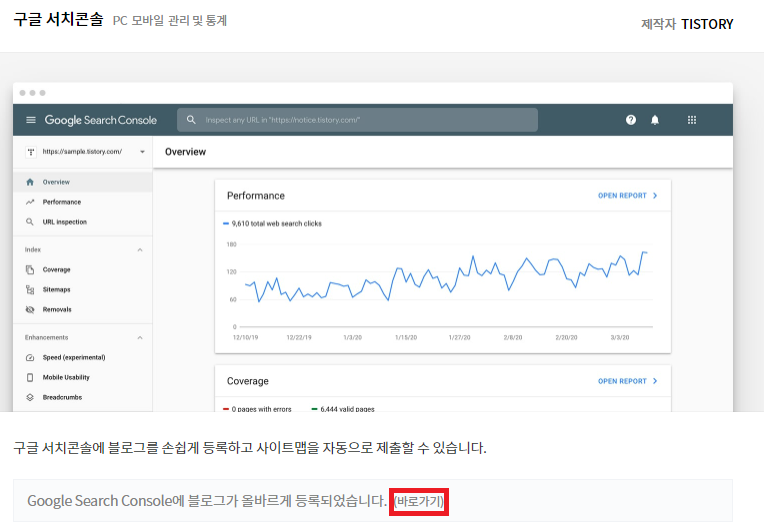
Task: Click the Coverage card title
Action: point(248,381)
